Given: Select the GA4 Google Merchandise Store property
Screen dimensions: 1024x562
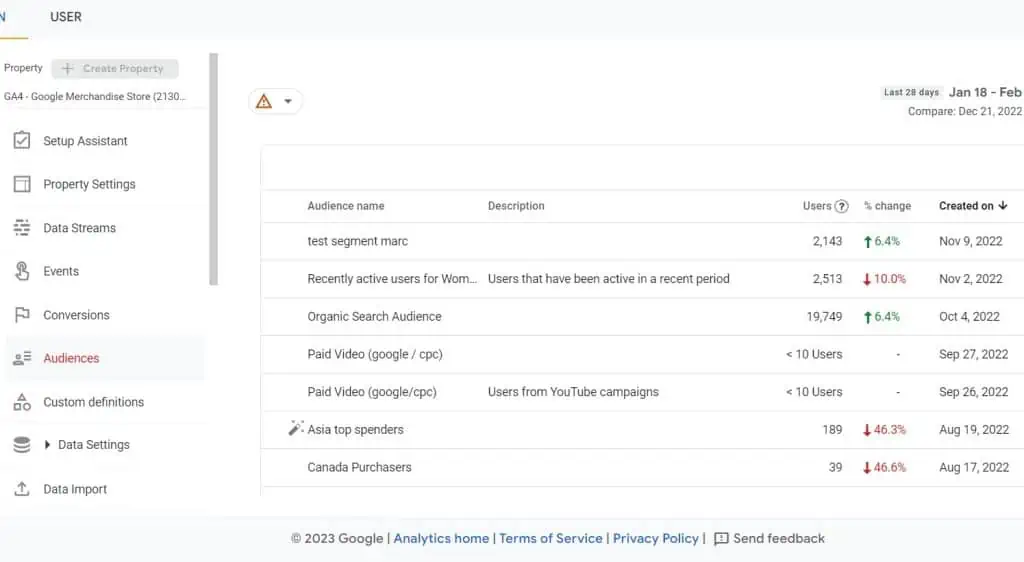Looking at the screenshot, I should [95, 97].
